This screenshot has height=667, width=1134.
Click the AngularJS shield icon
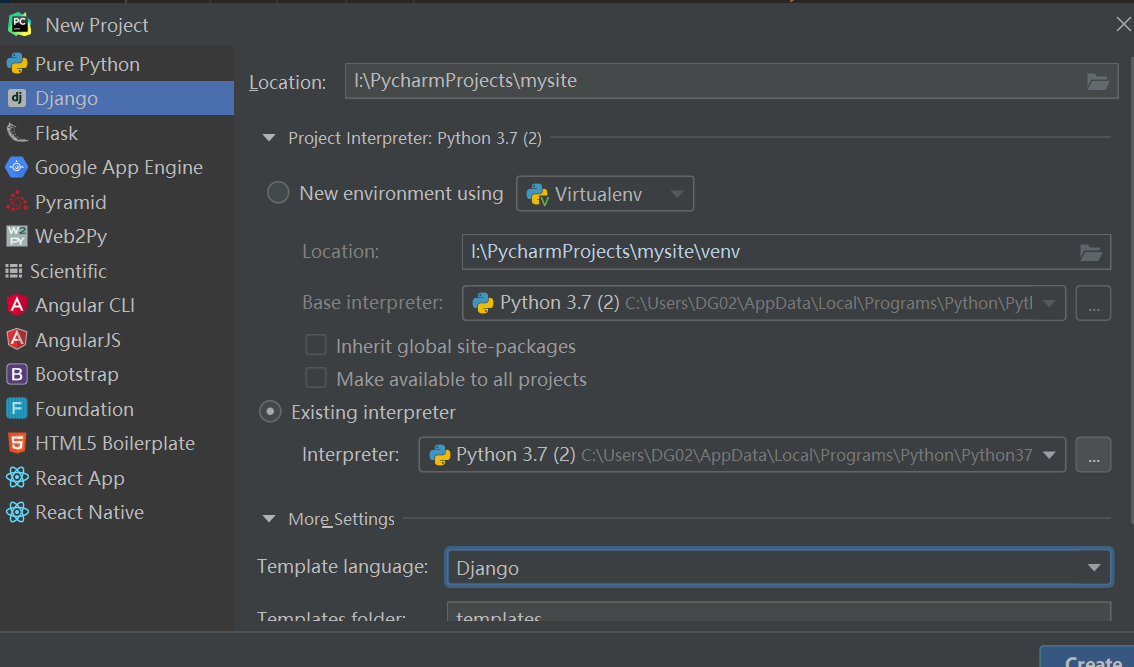(17, 339)
